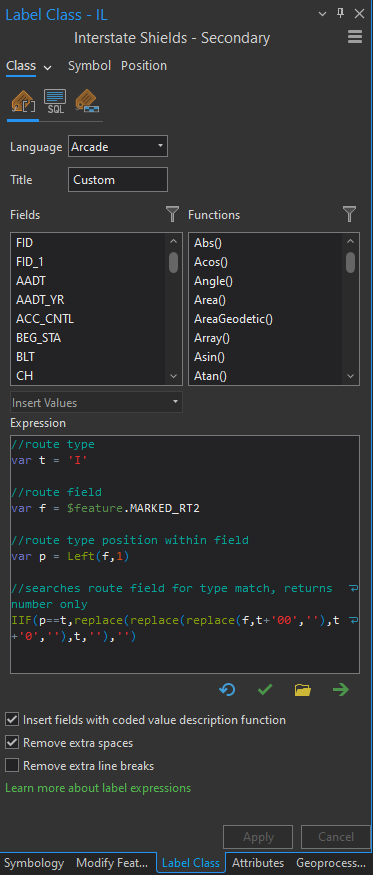Verify the expression with the green checkmark
Image resolution: width=373 pixels, height=875 pixels.
(x=265, y=690)
